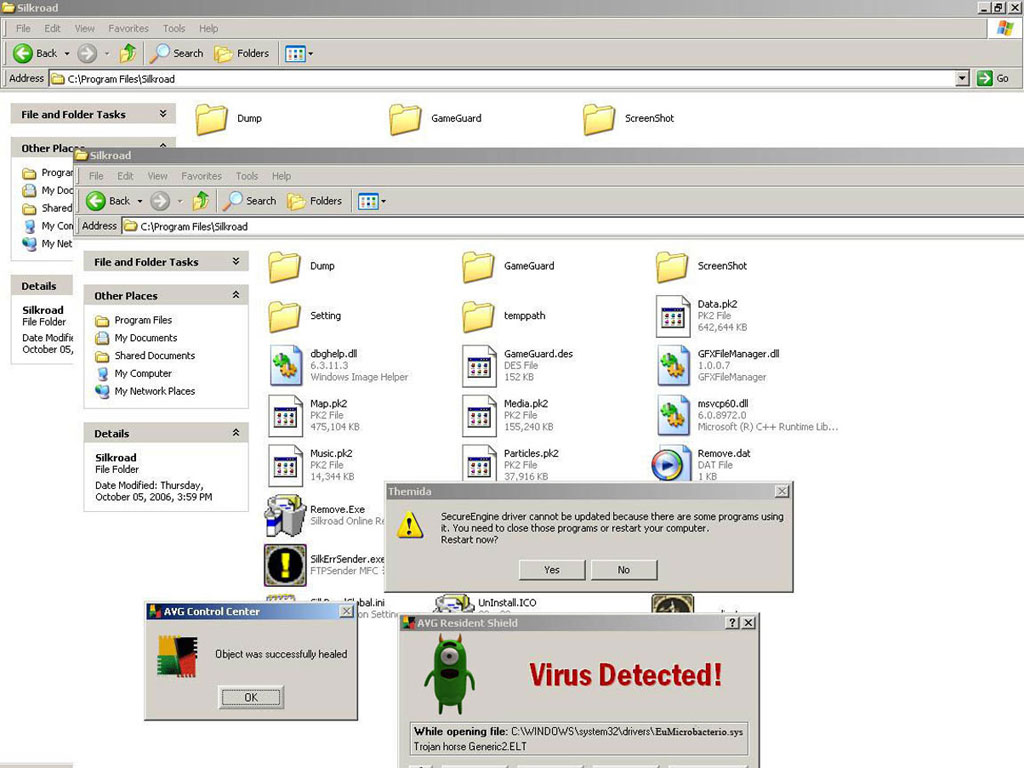Collapse File and Folder Tasks, rear window
This screenshot has width=1024, height=768.
coord(163,114)
